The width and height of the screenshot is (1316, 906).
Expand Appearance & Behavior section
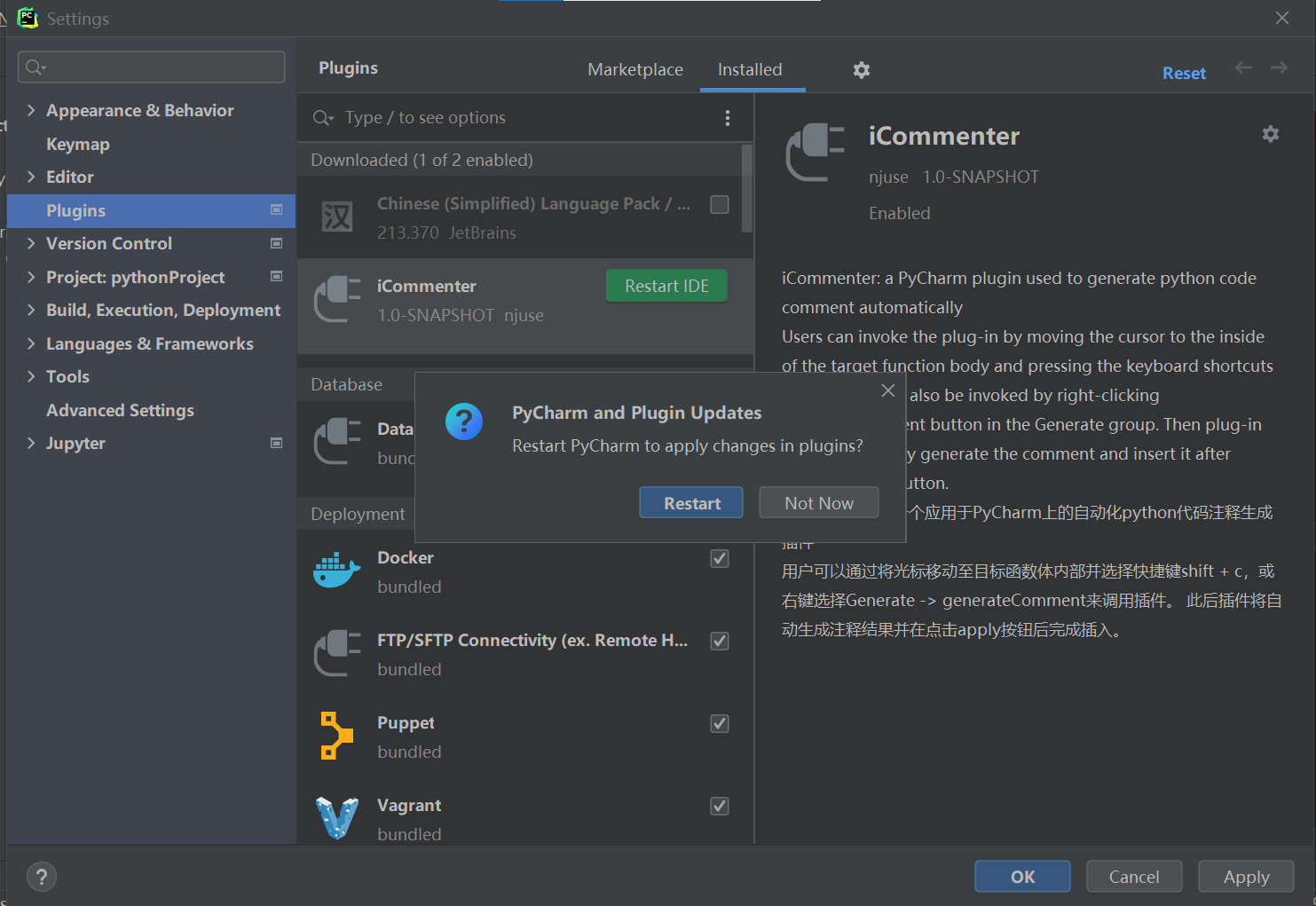point(31,110)
